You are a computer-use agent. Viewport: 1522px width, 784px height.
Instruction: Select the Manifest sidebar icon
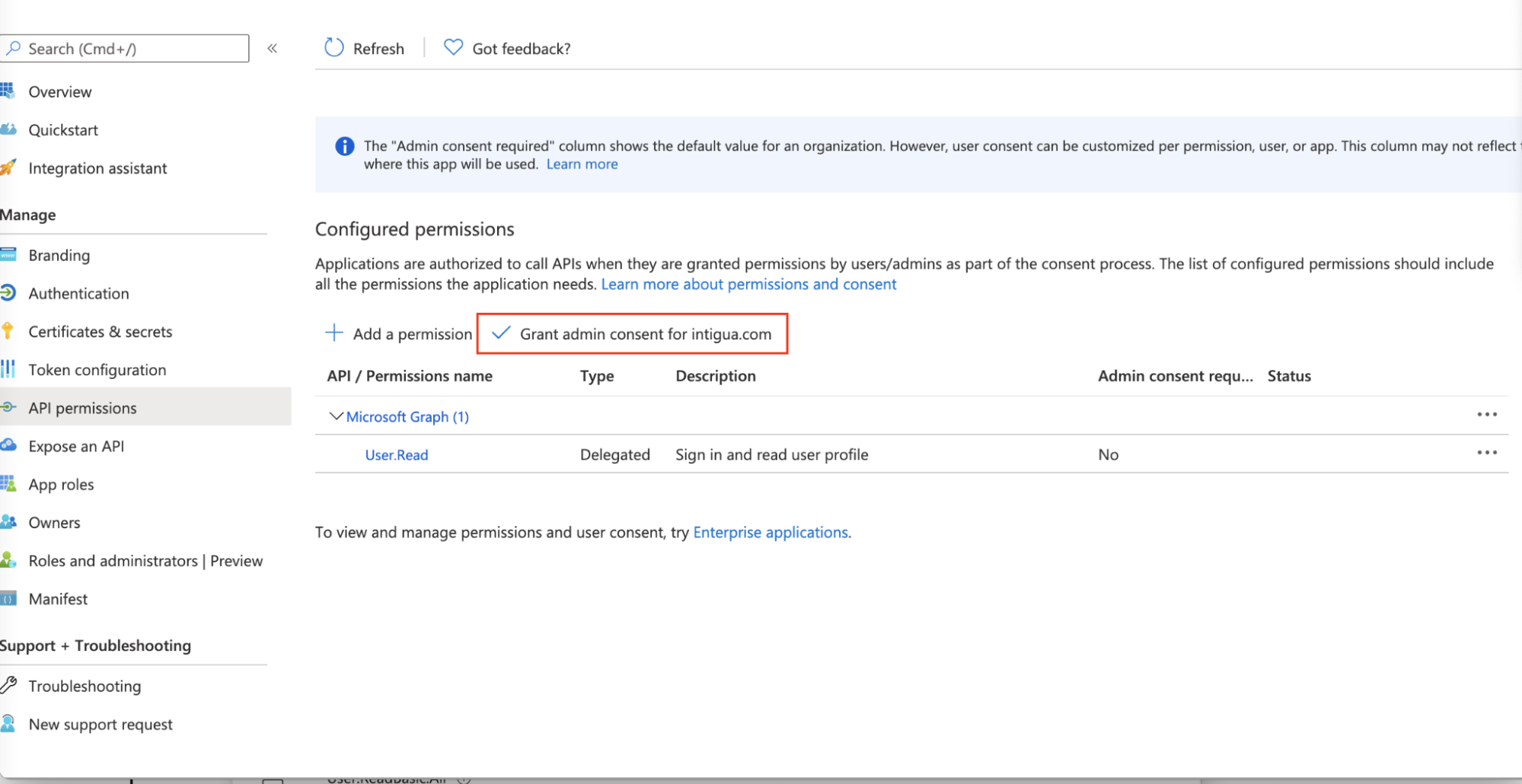pos(8,599)
